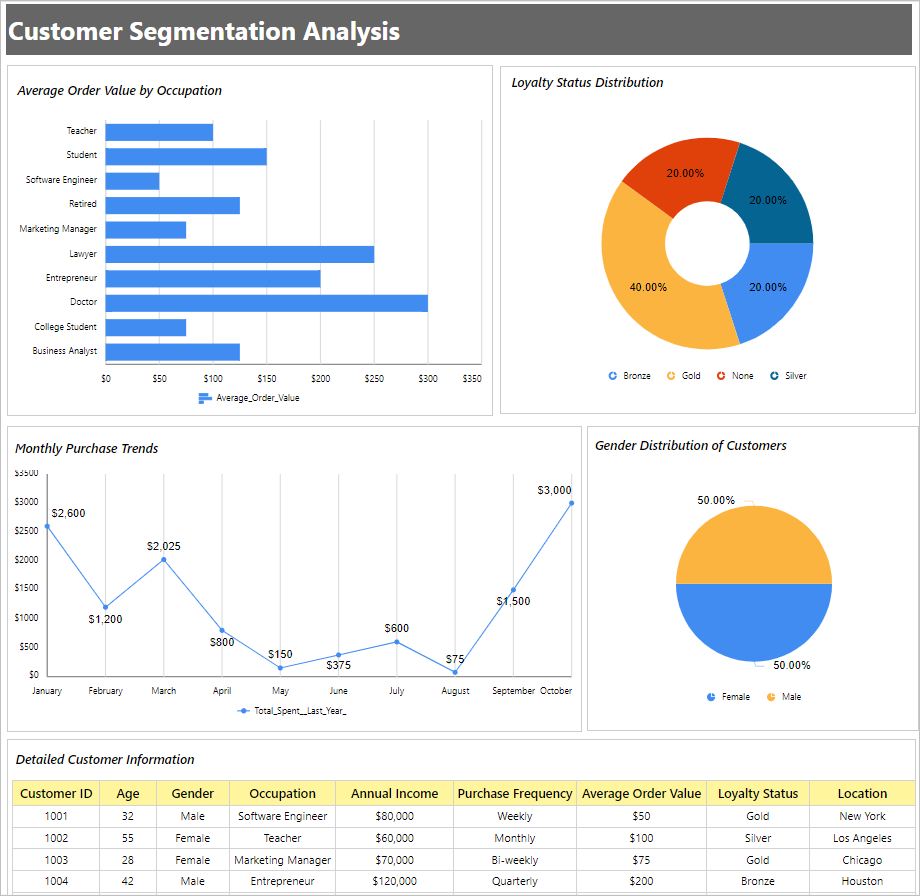Click the Gender column header
Image resolution: width=920 pixels, height=896 pixels.
click(192, 793)
